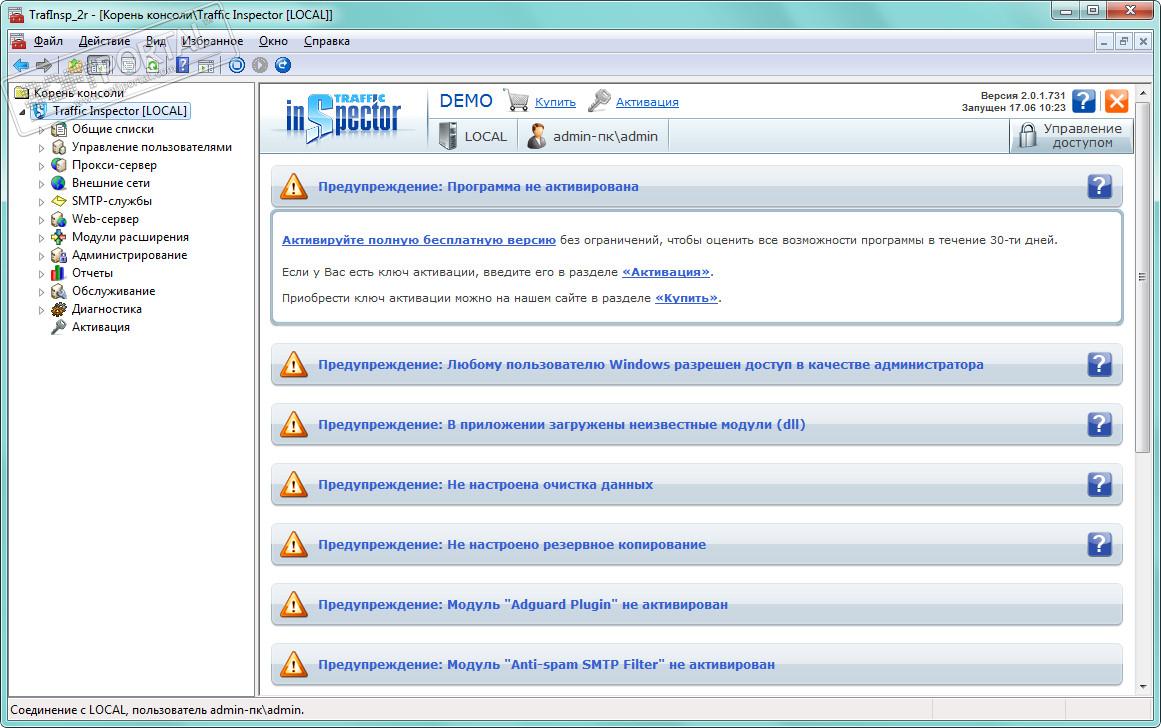Click the shopping cart icon next to Купить
Viewport: 1161px width, 728px height.
tap(516, 100)
